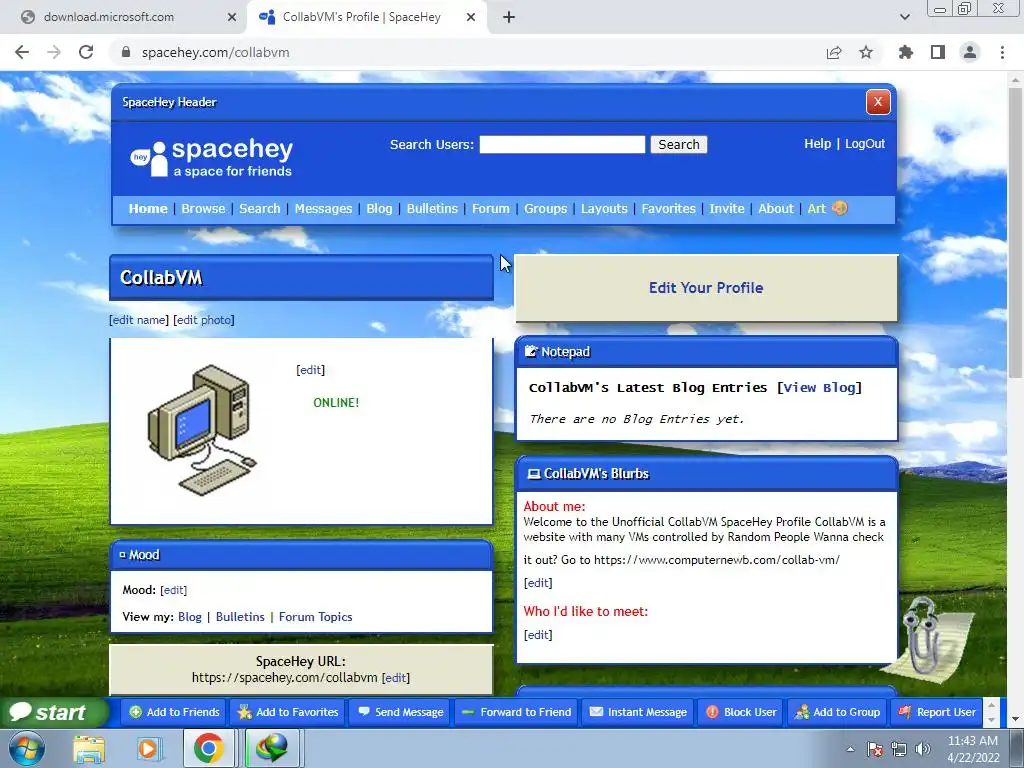The height and width of the screenshot is (768, 1024).
Task: Edit the SpaceHey URL
Action: [396, 678]
